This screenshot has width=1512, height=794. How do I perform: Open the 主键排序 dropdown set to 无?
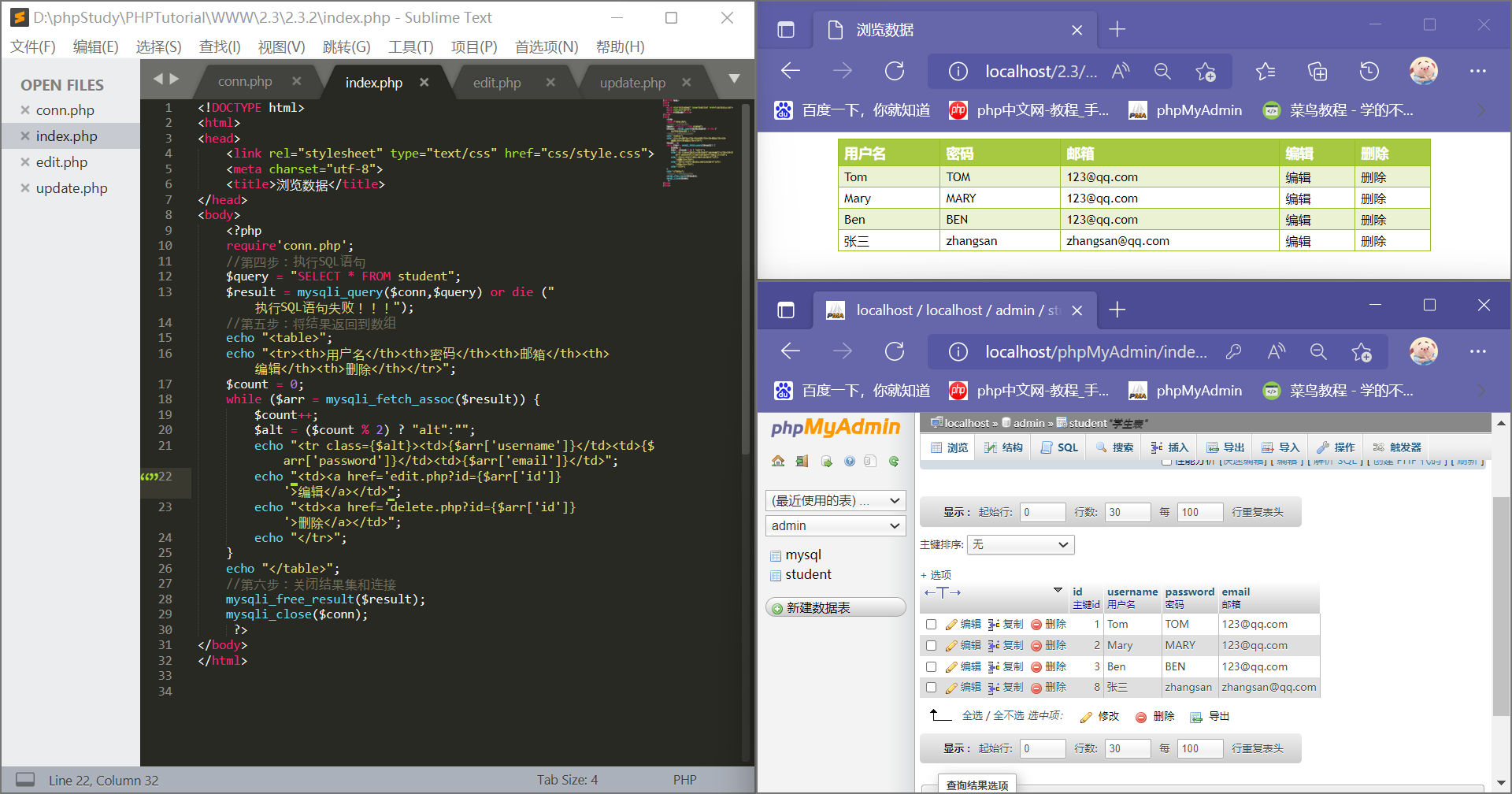pos(1021,544)
